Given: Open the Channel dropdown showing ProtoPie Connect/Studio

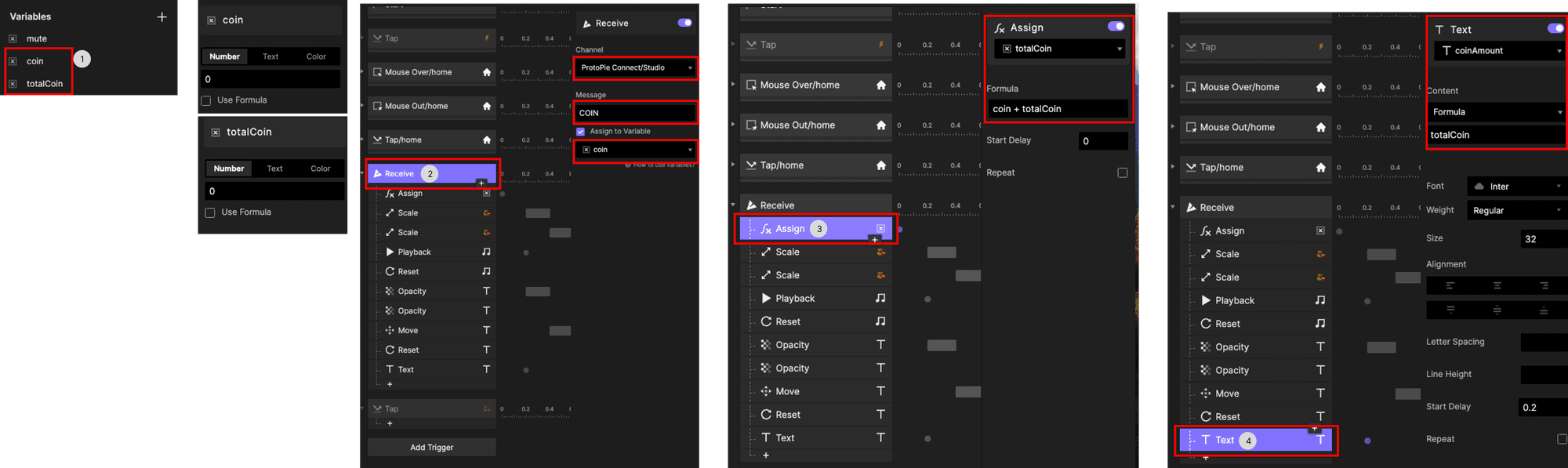Looking at the screenshot, I should [635, 68].
